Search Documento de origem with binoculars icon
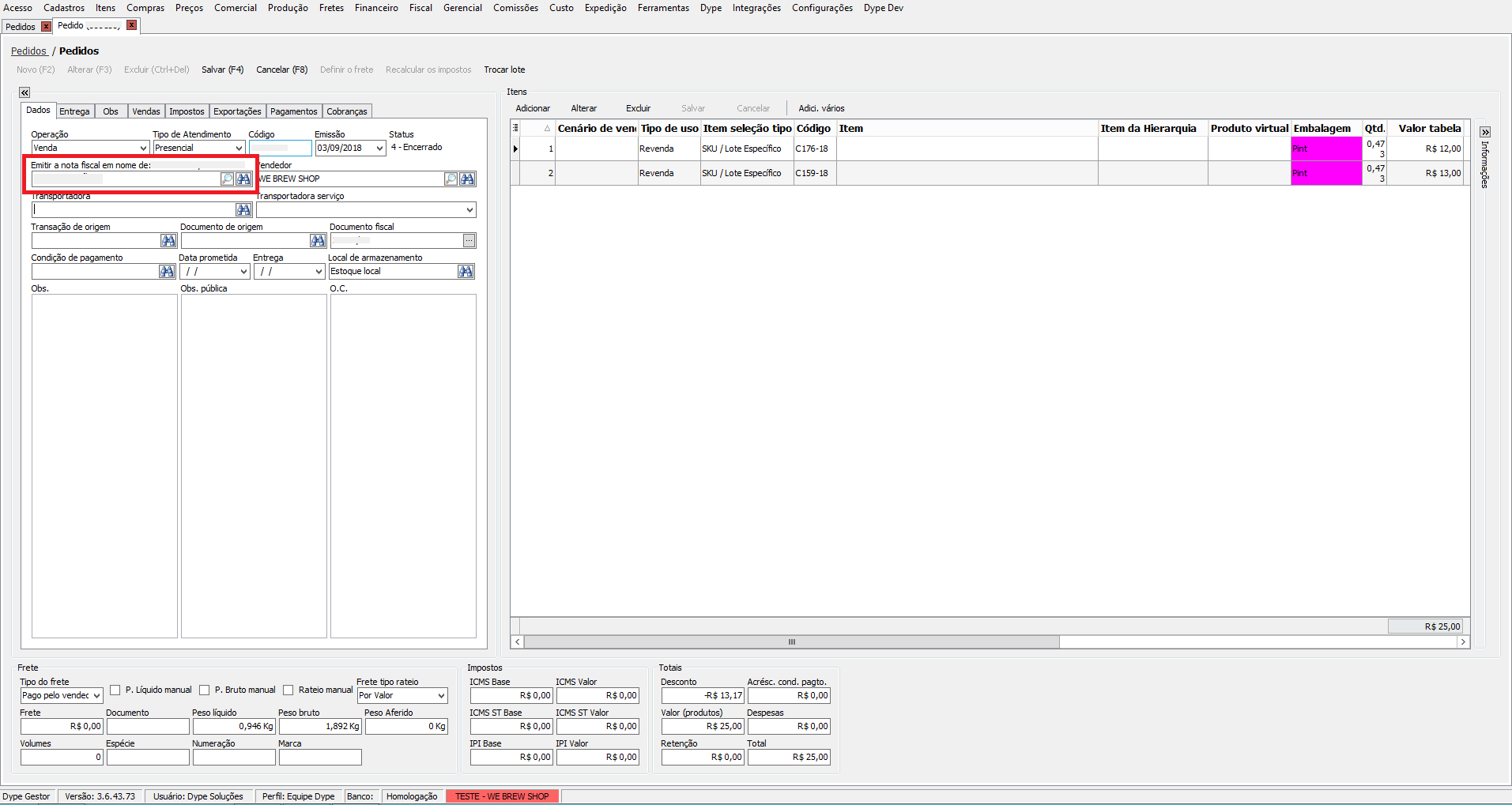The width and height of the screenshot is (1512, 805). [x=318, y=241]
